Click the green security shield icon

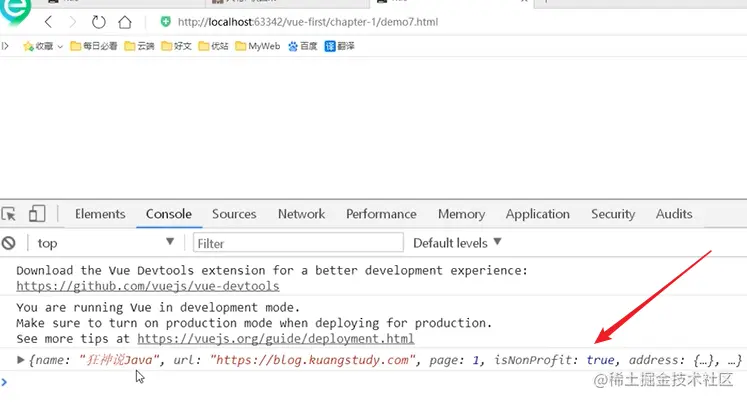(x=165, y=21)
